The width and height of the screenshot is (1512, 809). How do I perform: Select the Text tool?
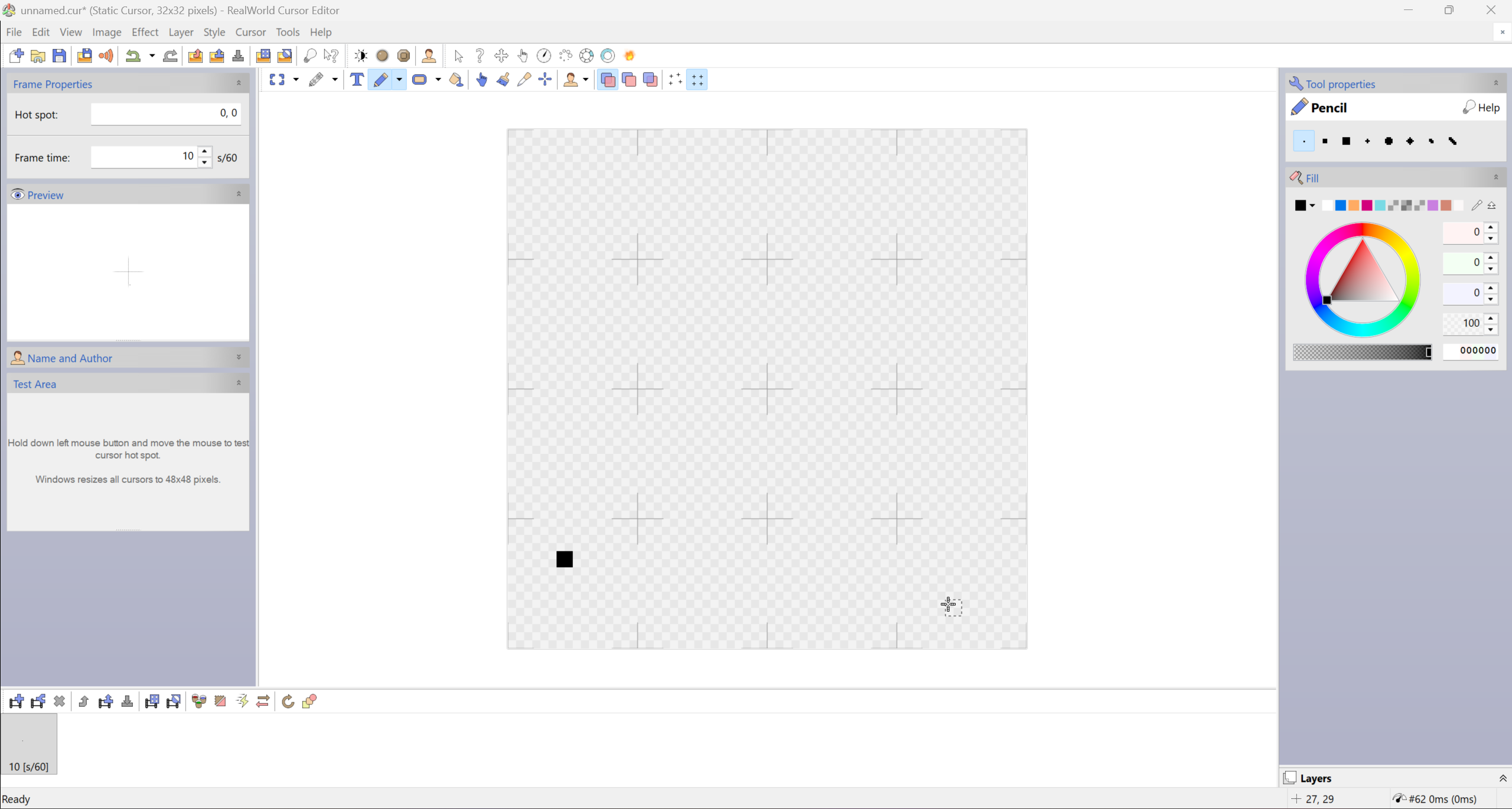(356, 79)
